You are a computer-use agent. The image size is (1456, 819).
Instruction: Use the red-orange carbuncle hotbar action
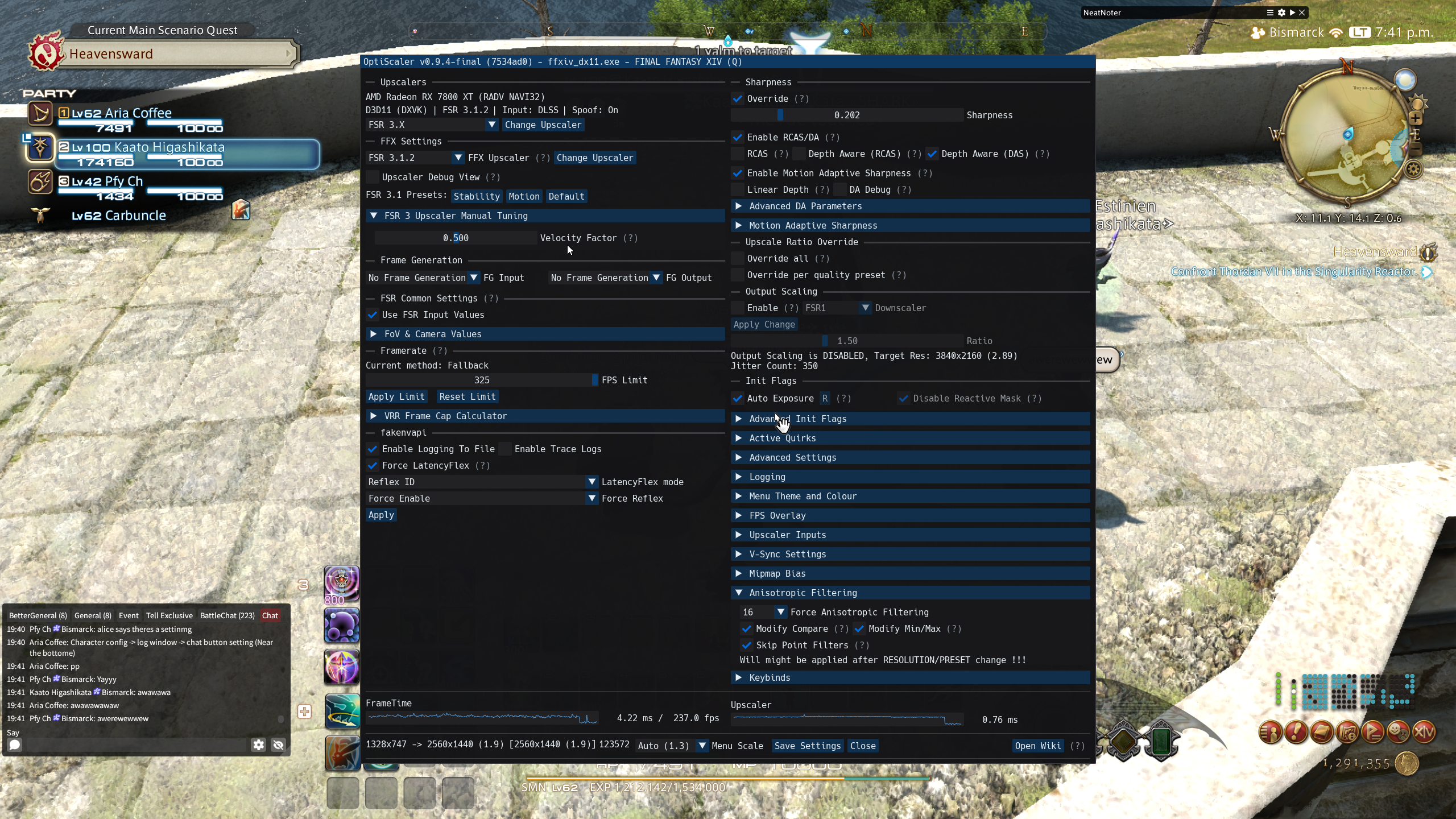[342, 753]
